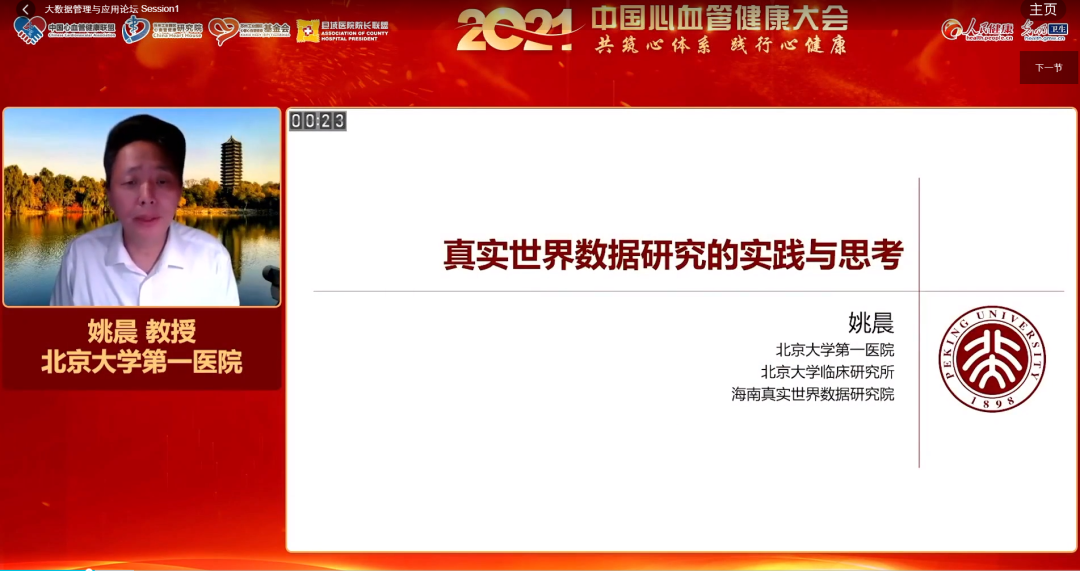Click 北京大学临床研究所 on the slide
The height and width of the screenshot is (571, 1080).
click(827, 372)
